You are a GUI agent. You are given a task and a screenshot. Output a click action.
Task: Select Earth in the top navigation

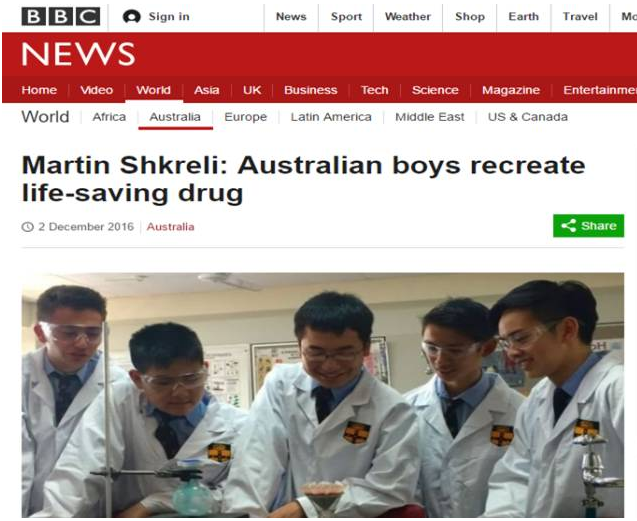click(523, 17)
